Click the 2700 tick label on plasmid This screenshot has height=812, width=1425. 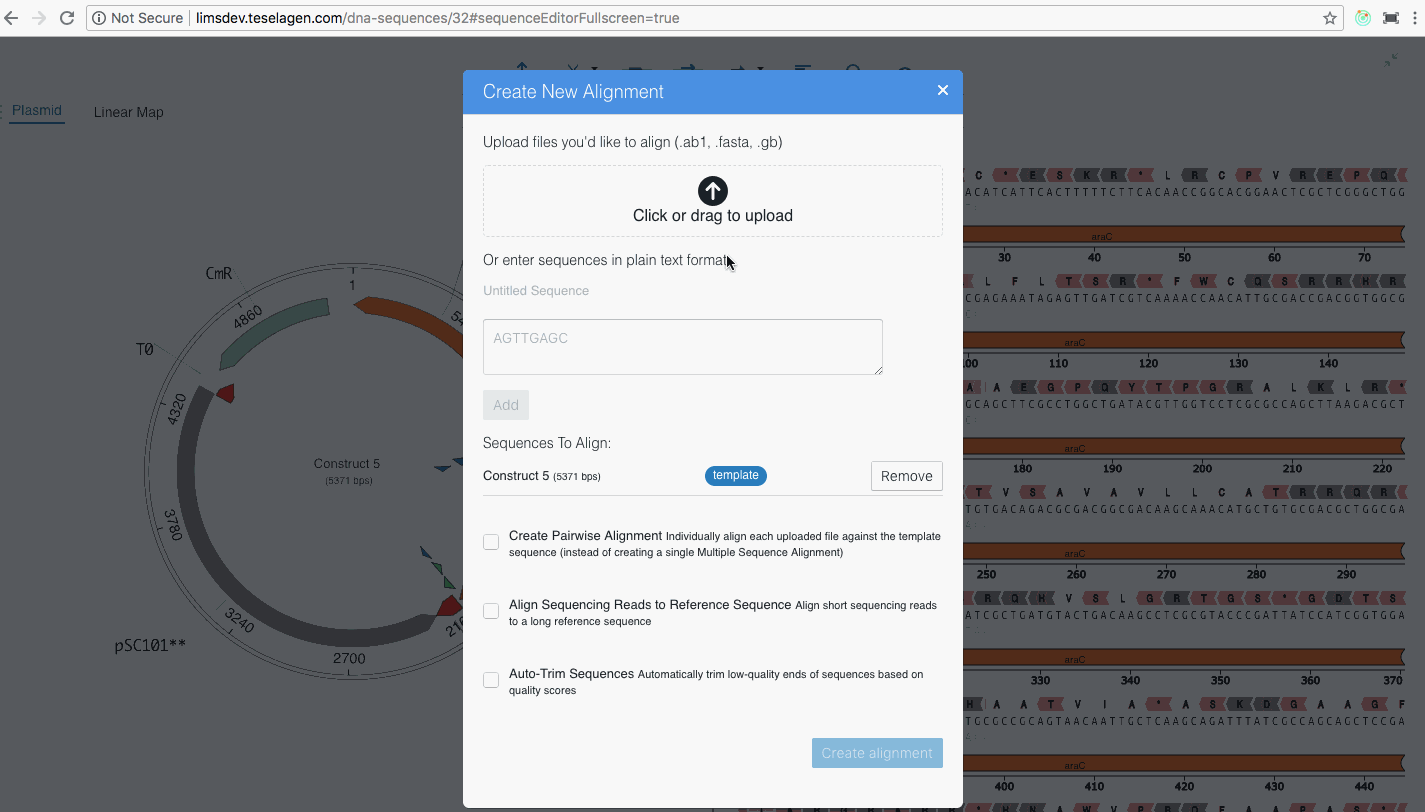[x=348, y=658]
